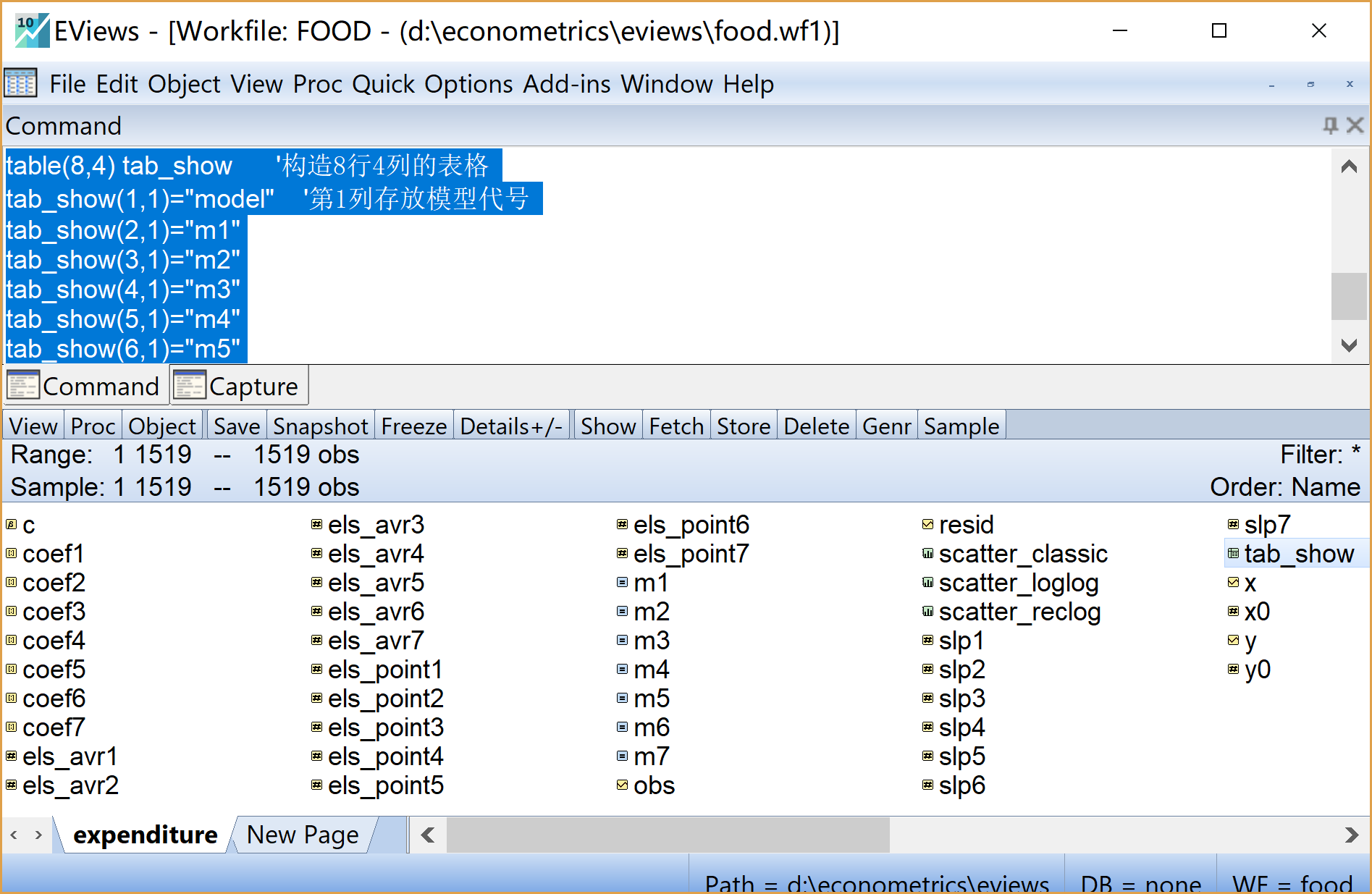Click the horizontal scrollbar thumb at bottom
Image resolution: width=1372 pixels, height=894 pixels.
(x=668, y=835)
